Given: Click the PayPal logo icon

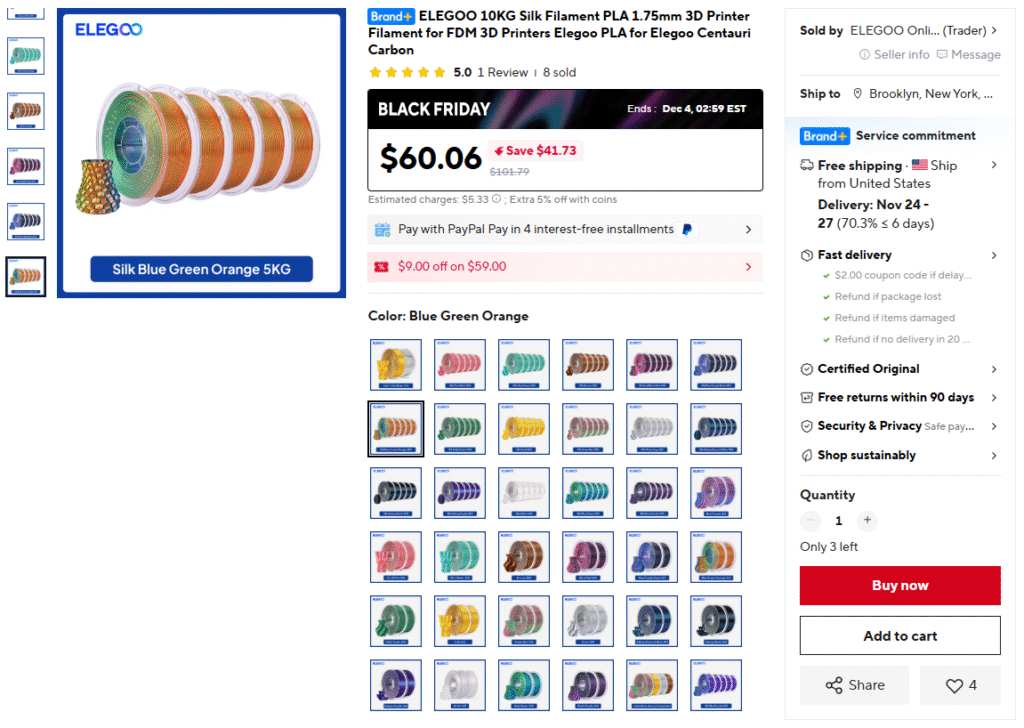Looking at the screenshot, I should click(x=687, y=229).
